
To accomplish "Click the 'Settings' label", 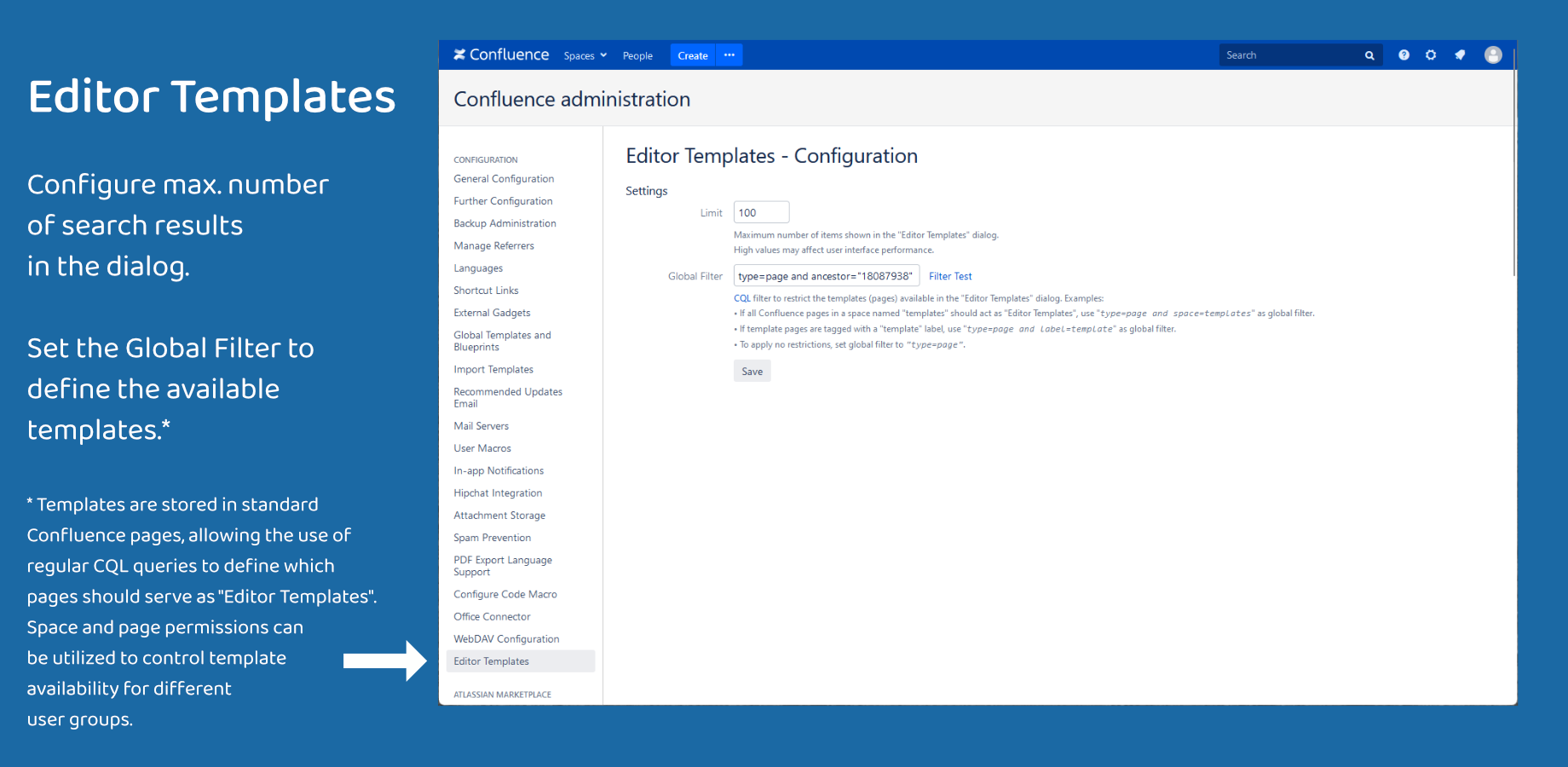I will [x=647, y=191].
